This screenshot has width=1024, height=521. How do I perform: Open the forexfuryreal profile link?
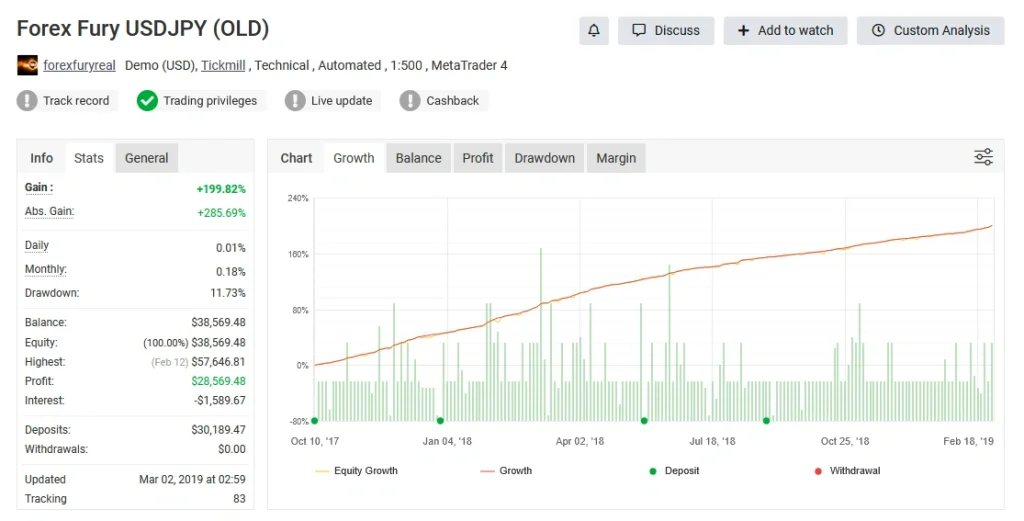pos(79,65)
